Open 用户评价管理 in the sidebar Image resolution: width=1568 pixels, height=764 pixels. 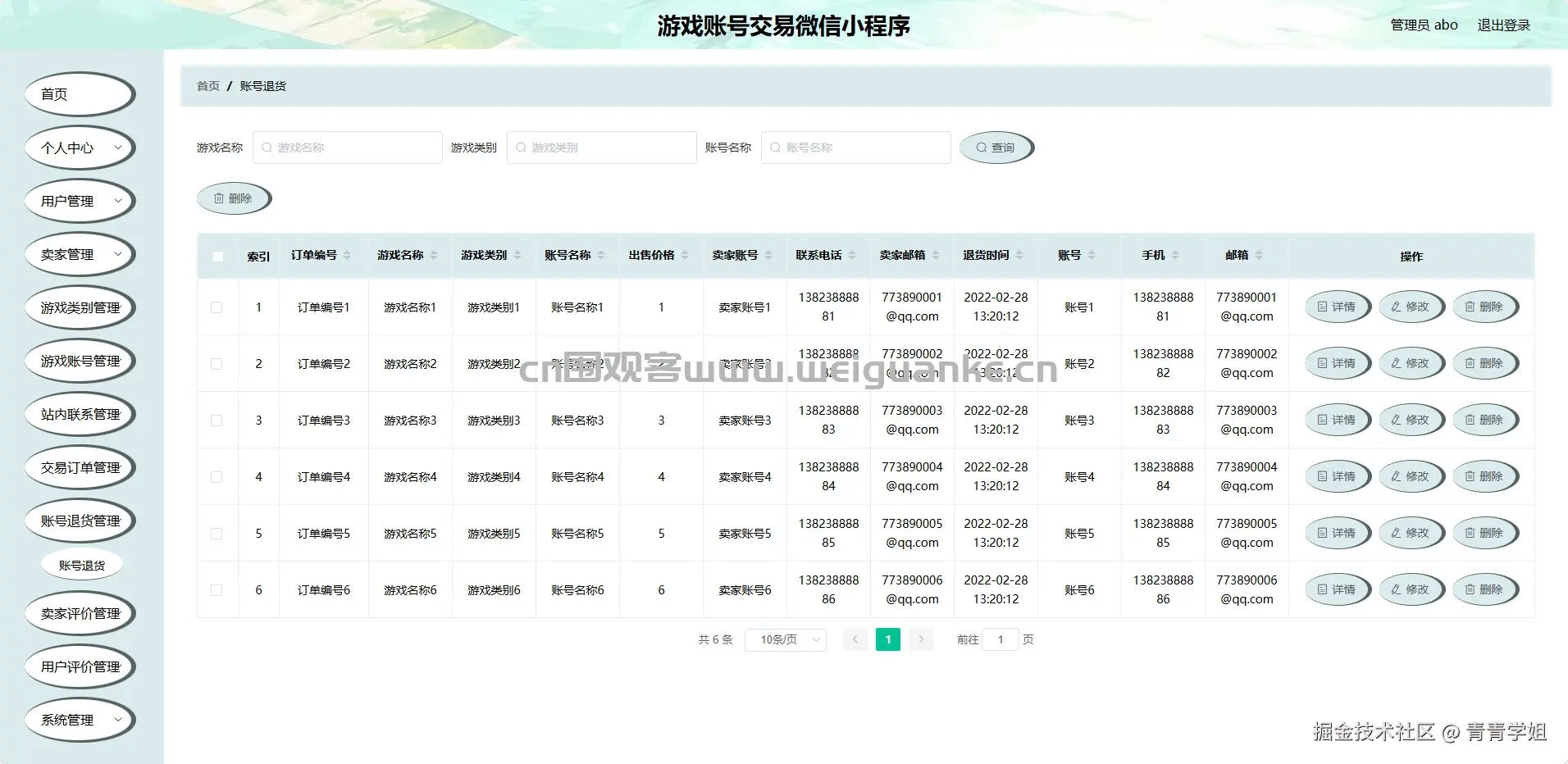[x=80, y=666]
